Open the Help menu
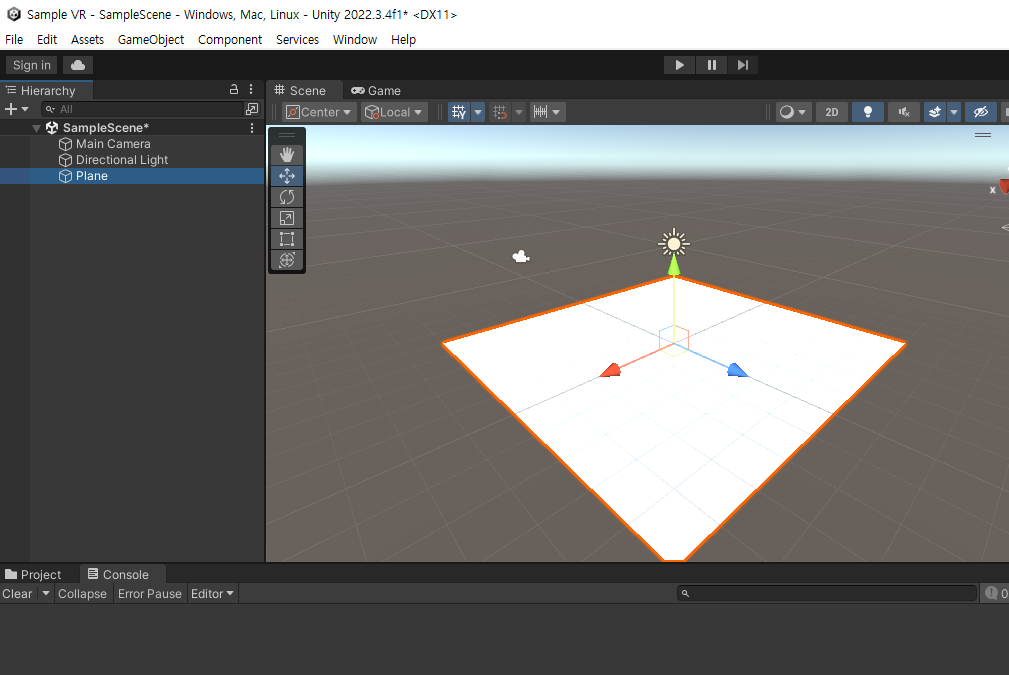 coord(403,39)
